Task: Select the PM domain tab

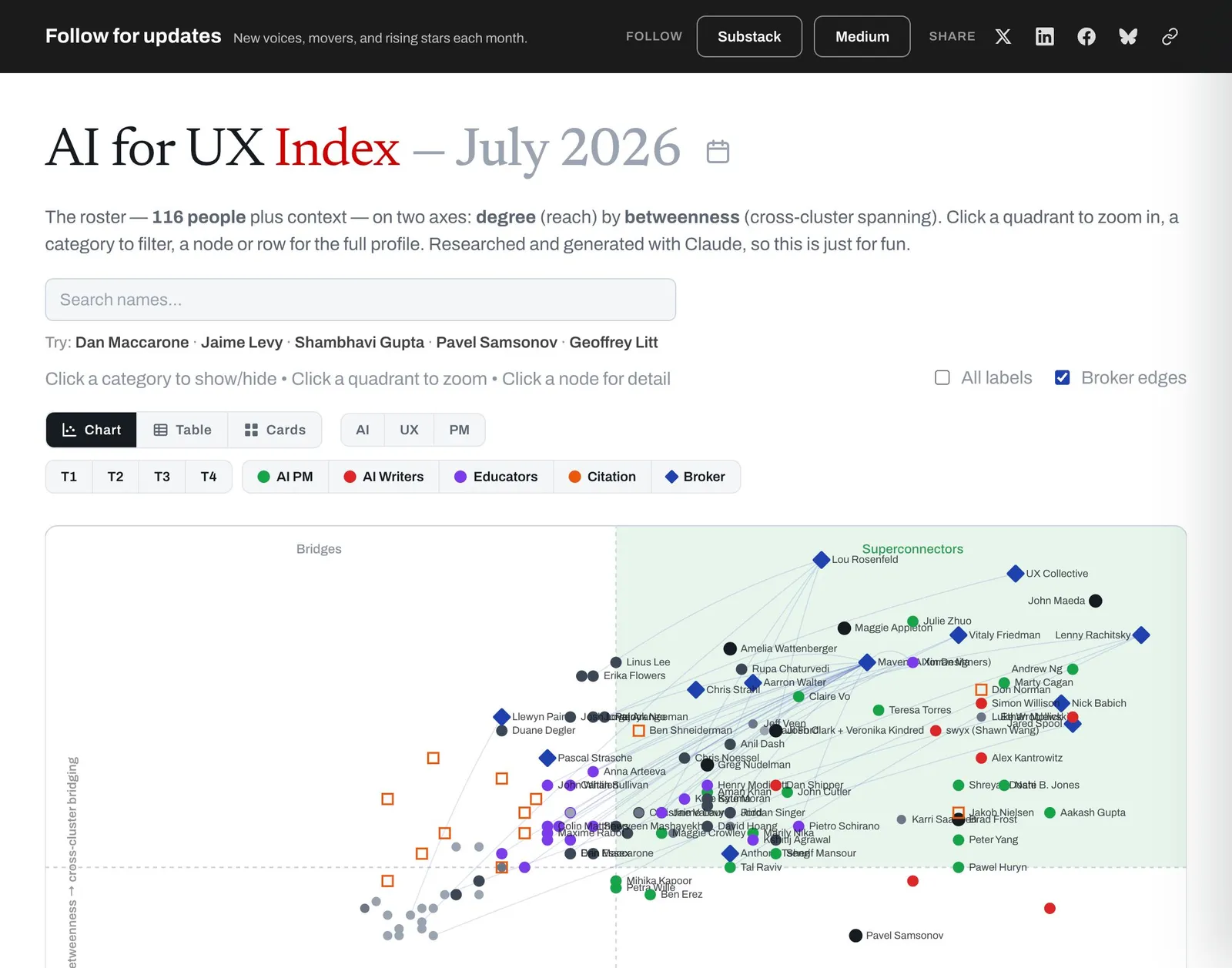Action: 459,430
